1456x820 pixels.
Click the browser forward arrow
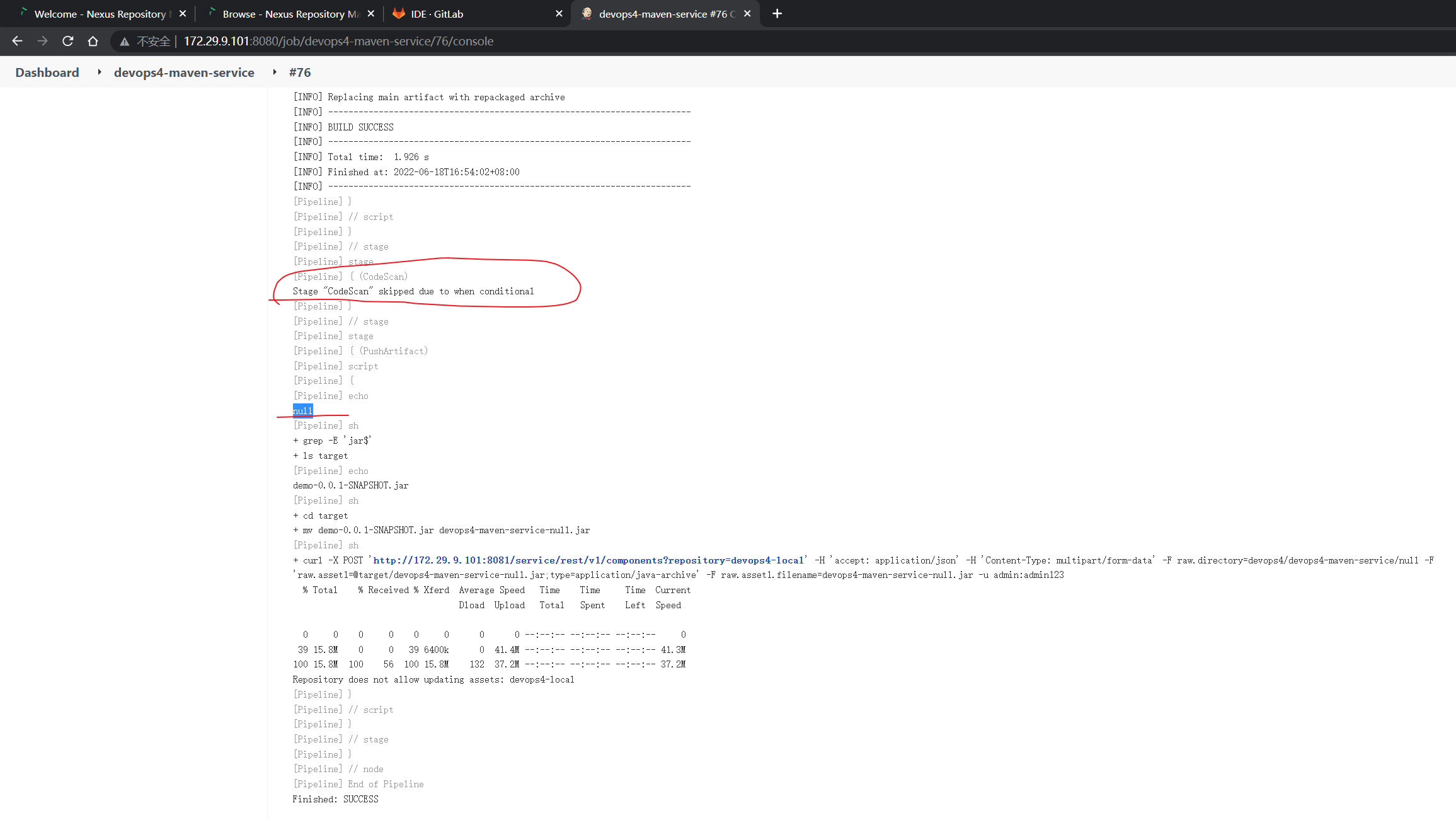(42, 41)
